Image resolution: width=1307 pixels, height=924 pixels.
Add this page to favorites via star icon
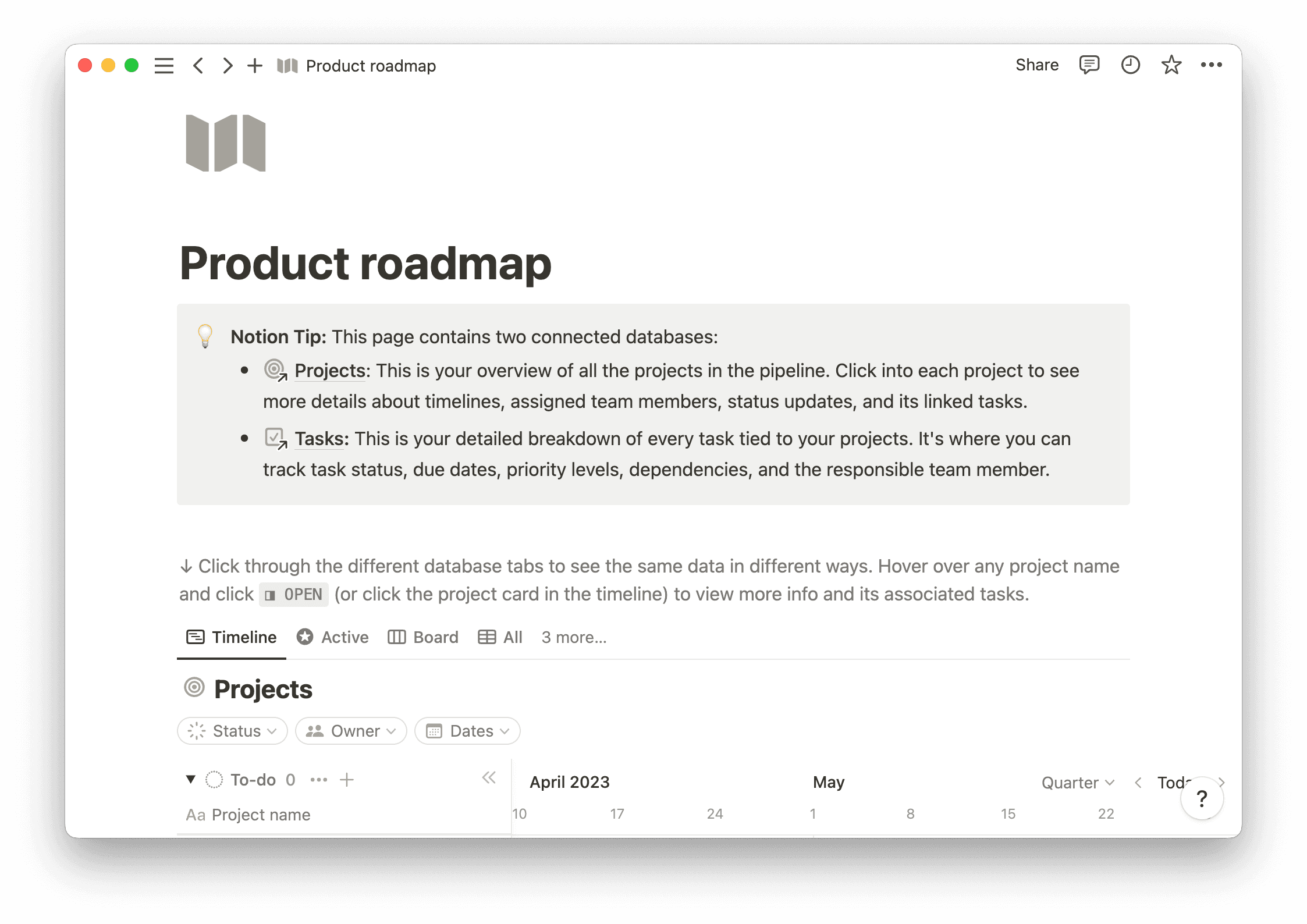(x=1171, y=65)
